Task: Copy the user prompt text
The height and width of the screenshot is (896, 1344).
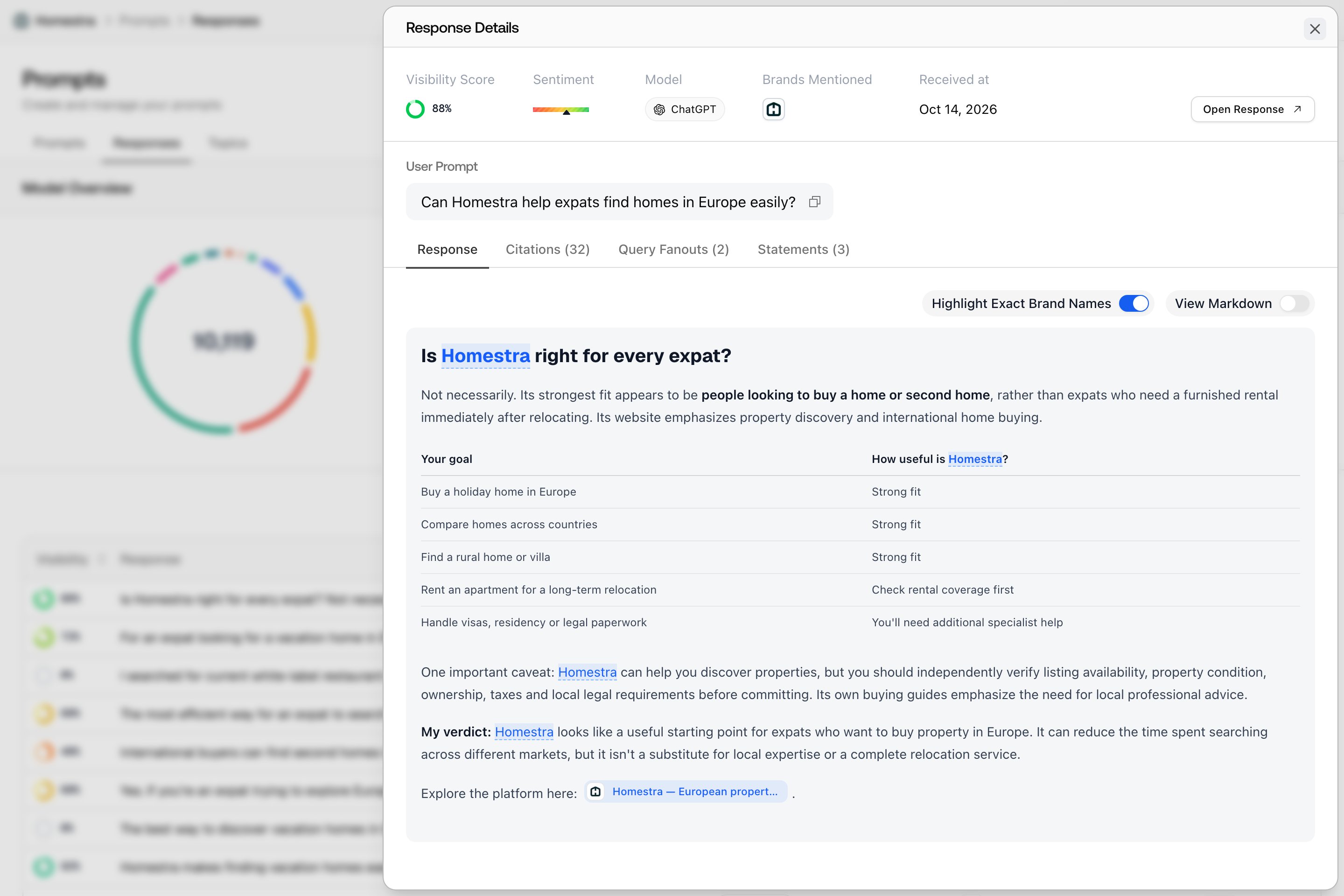Action: click(814, 202)
